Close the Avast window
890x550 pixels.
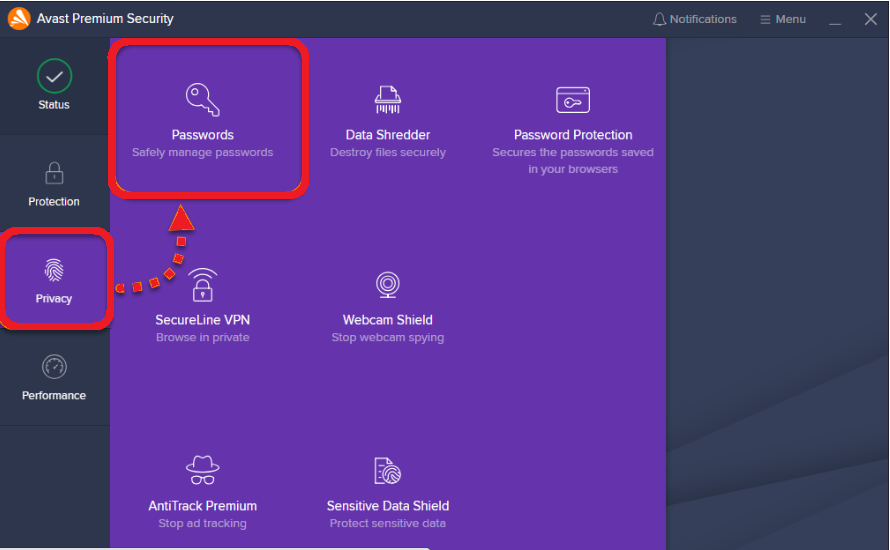click(871, 19)
